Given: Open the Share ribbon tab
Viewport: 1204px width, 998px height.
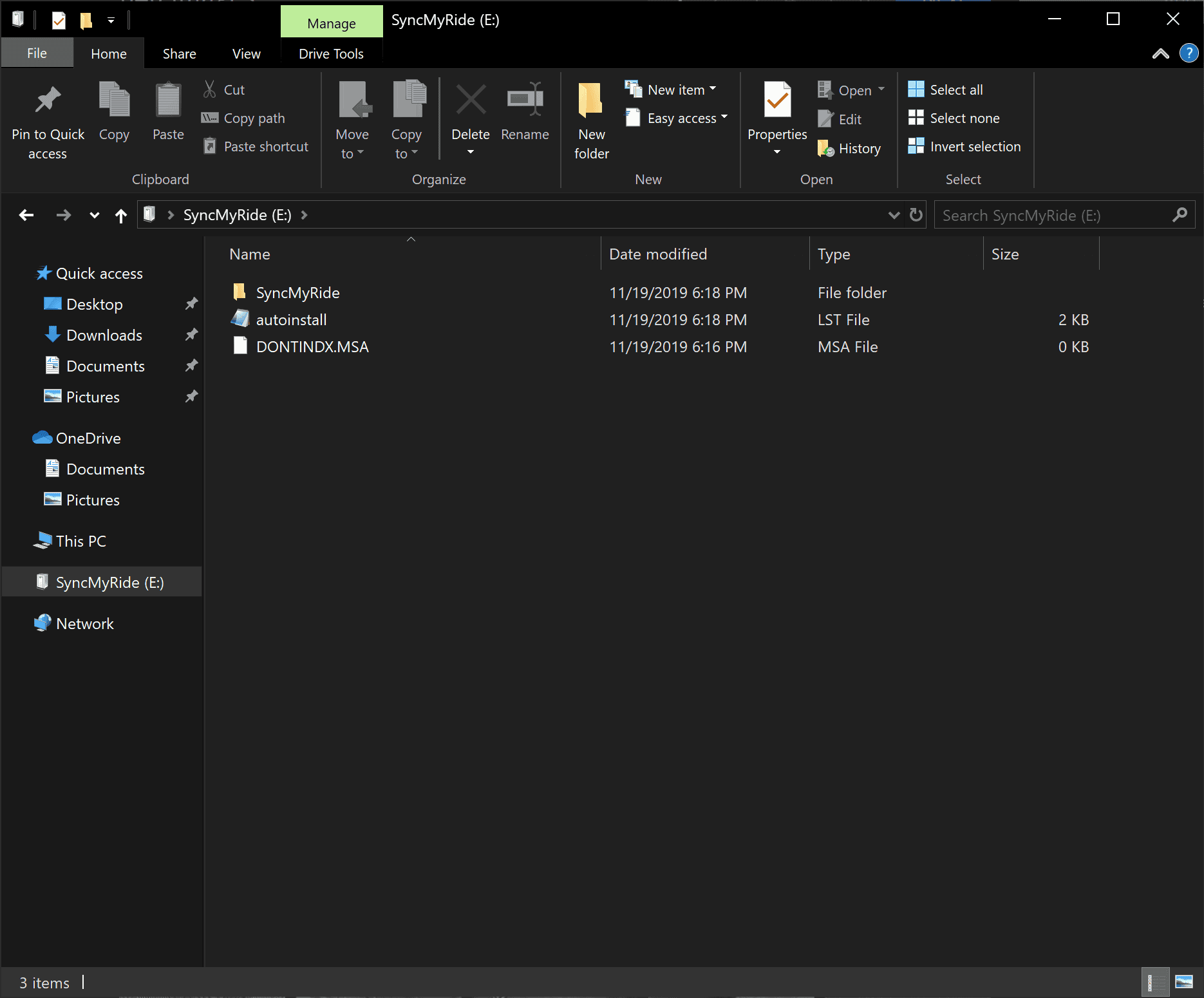Looking at the screenshot, I should coord(179,54).
